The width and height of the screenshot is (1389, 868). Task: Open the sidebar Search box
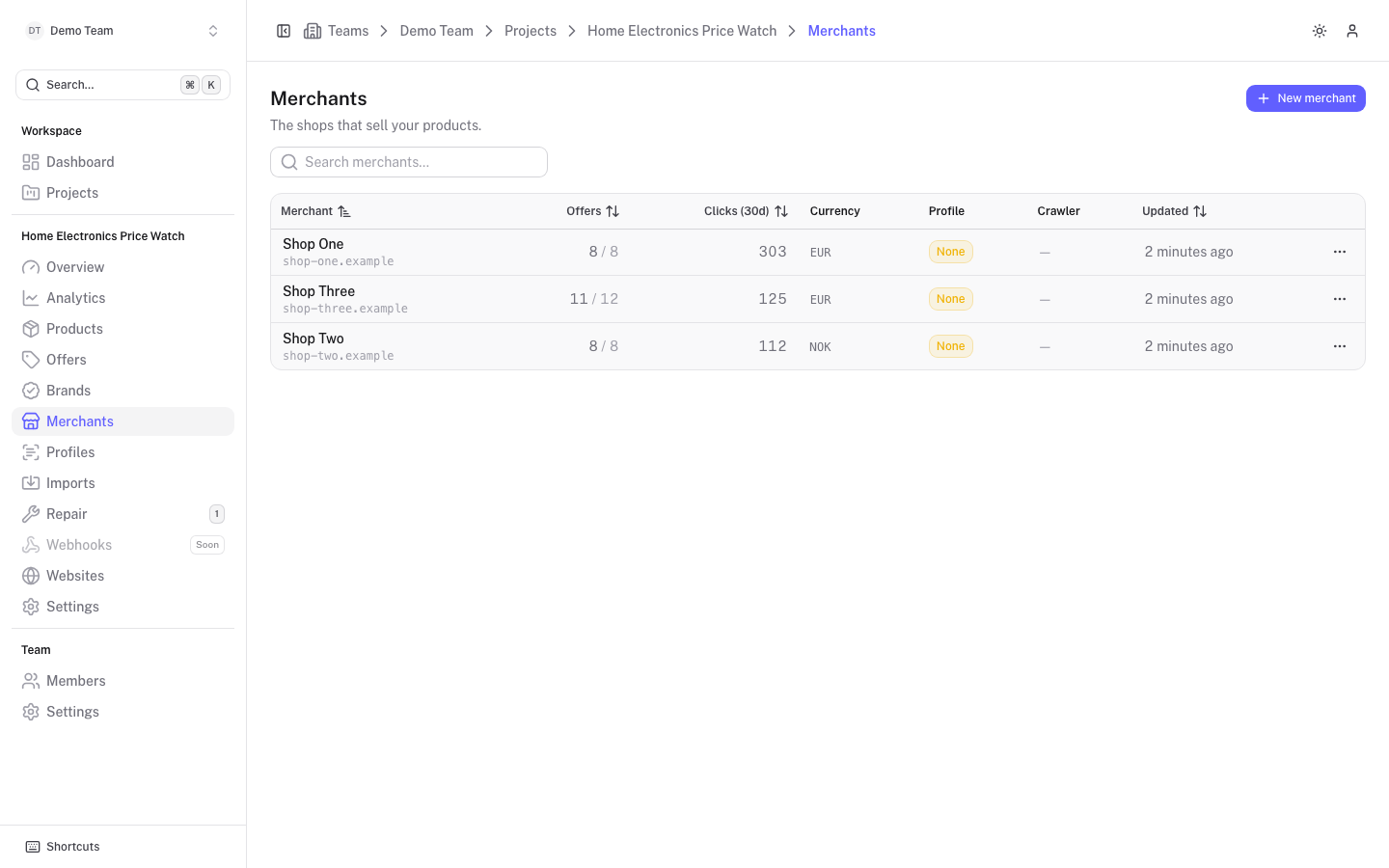coord(123,85)
